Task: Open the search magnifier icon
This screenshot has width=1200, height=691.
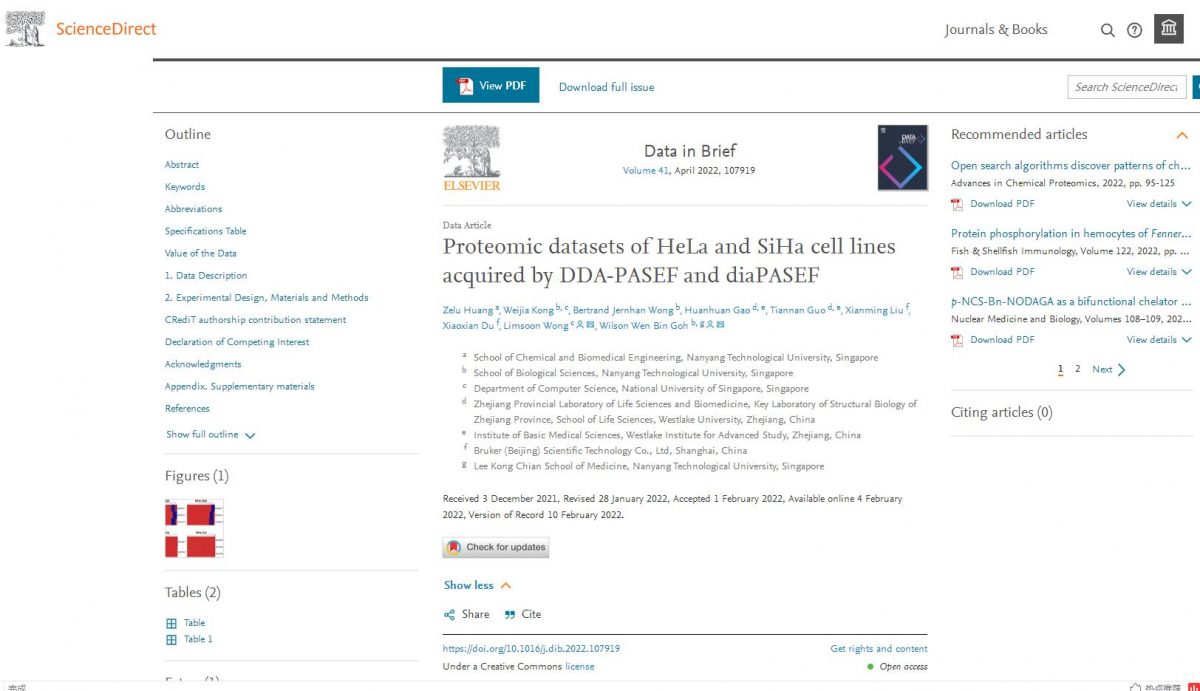Action: click(1108, 30)
